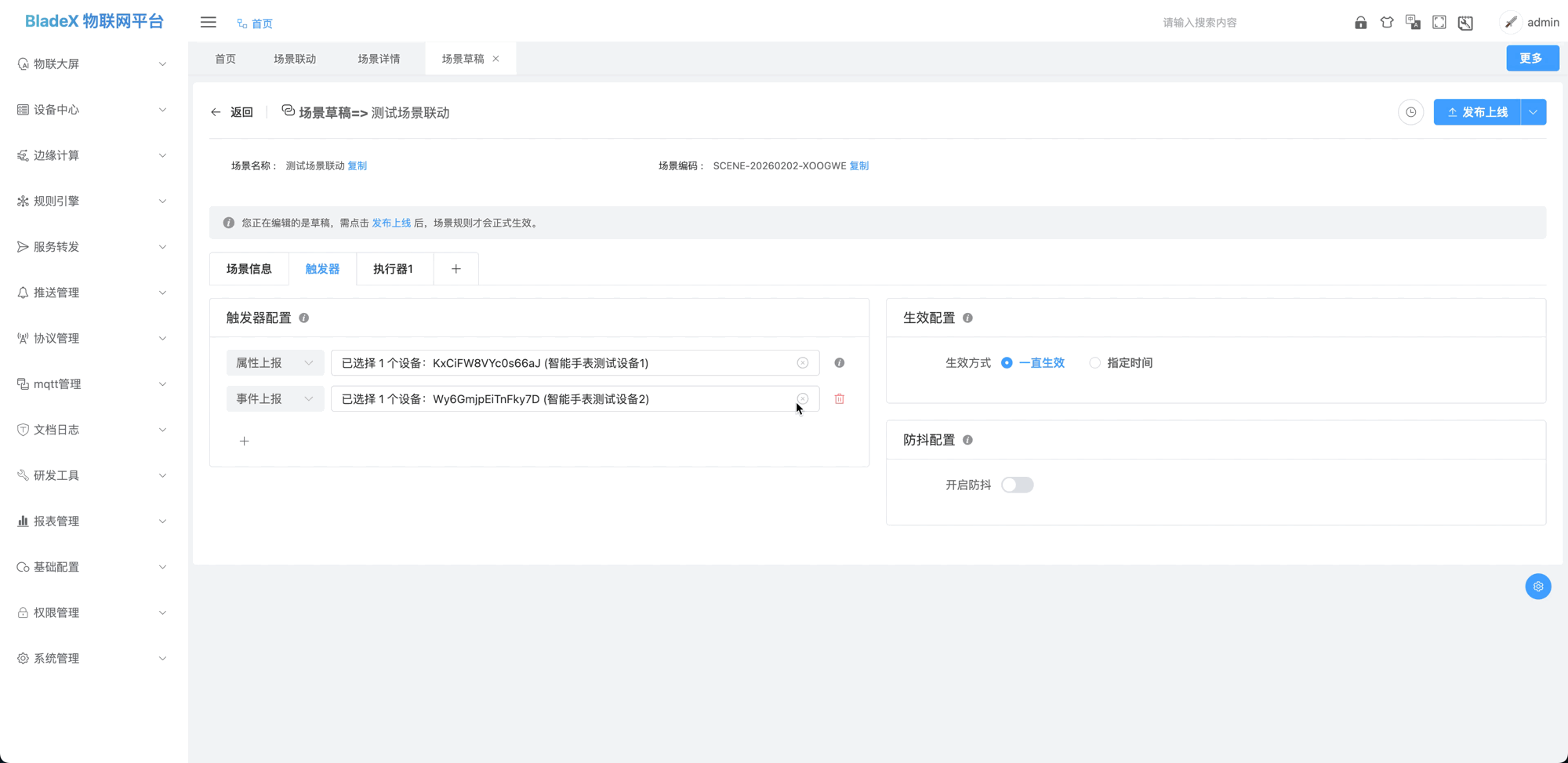
Task: Click the info icon next to 触发器配置
Action: pyautogui.click(x=304, y=318)
